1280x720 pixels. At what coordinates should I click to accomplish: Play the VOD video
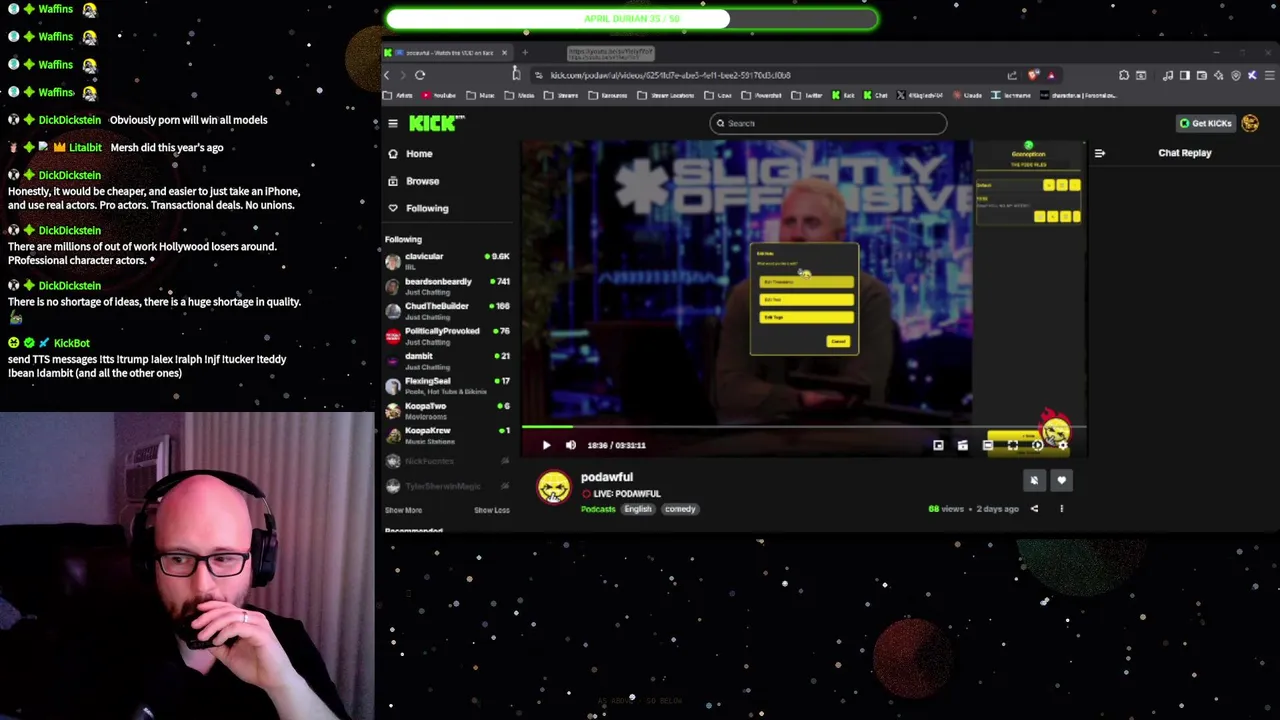pyautogui.click(x=546, y=445)
